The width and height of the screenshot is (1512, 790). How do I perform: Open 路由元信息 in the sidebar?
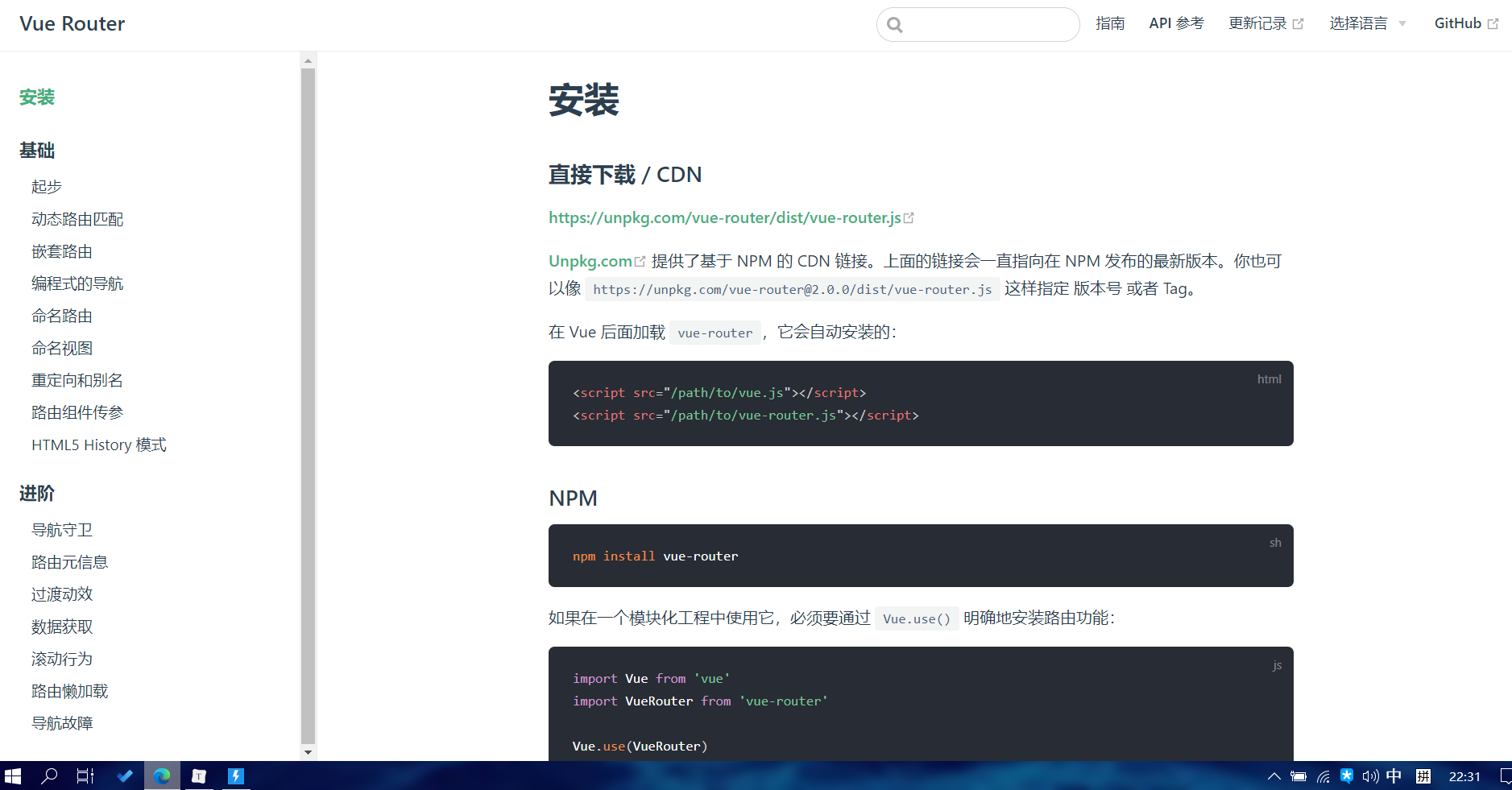tap(70, 562)
